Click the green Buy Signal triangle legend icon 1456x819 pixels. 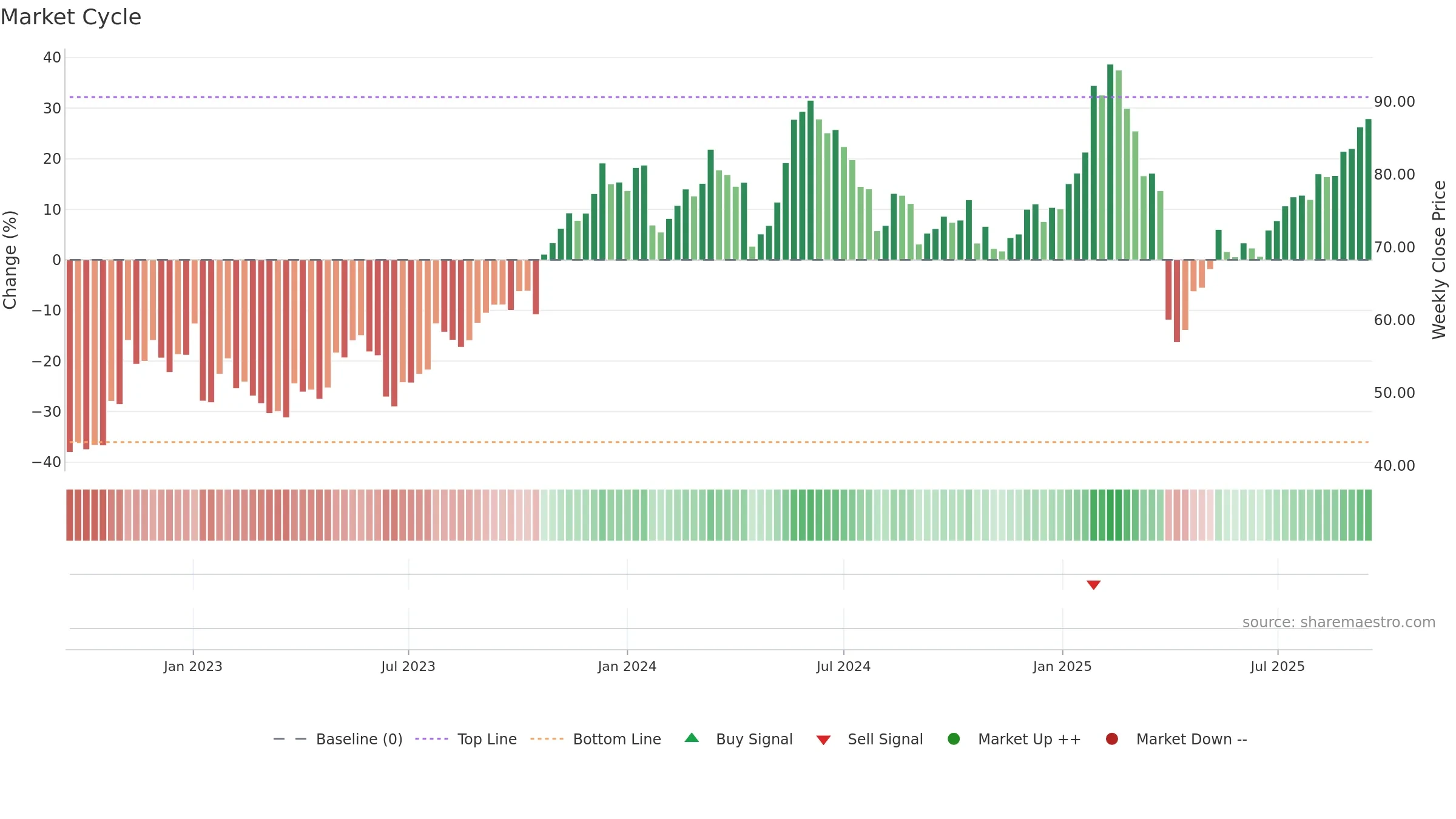point(692,738)
